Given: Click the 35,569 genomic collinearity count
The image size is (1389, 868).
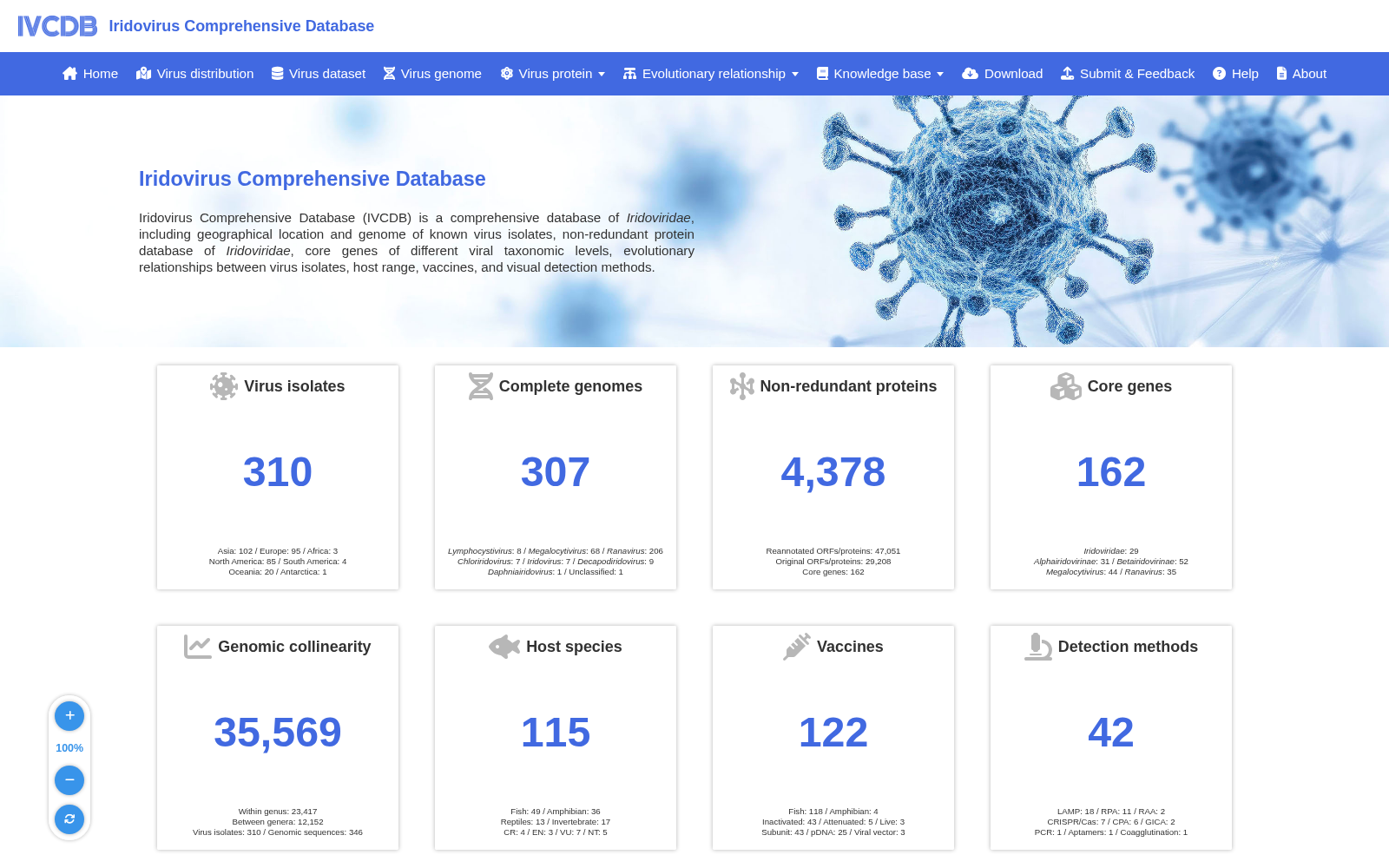Looking at the screenshot, I should click(x=278, y=733).
